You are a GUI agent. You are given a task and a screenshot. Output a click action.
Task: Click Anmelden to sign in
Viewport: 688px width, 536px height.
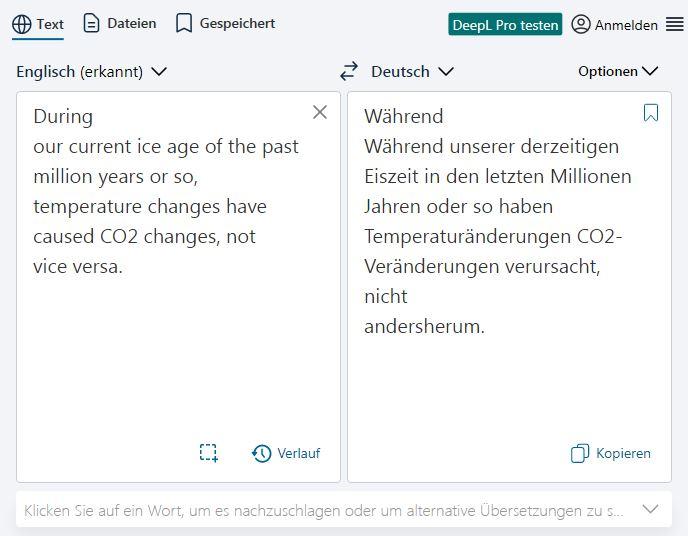pos(615,25)
